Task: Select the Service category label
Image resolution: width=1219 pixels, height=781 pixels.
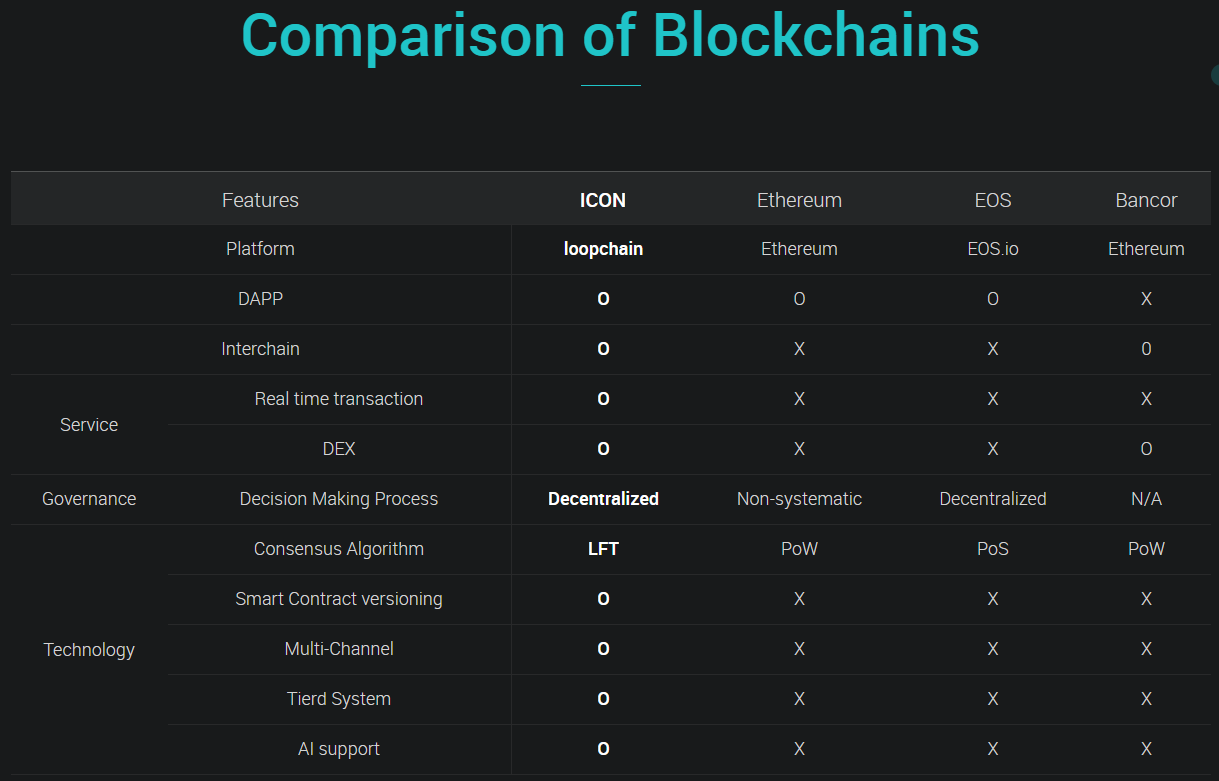Action: [x=89, y=425]
